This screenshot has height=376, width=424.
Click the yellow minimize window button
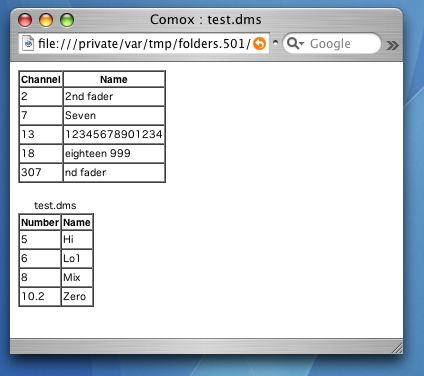coord(46,20)
